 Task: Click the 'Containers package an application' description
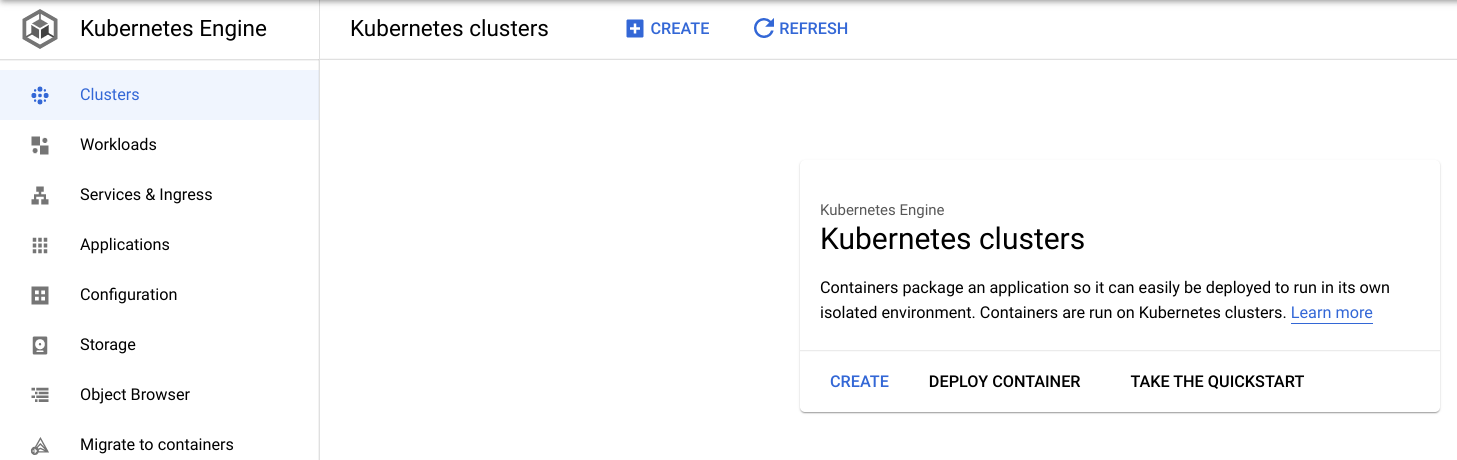click(1105, 300)
